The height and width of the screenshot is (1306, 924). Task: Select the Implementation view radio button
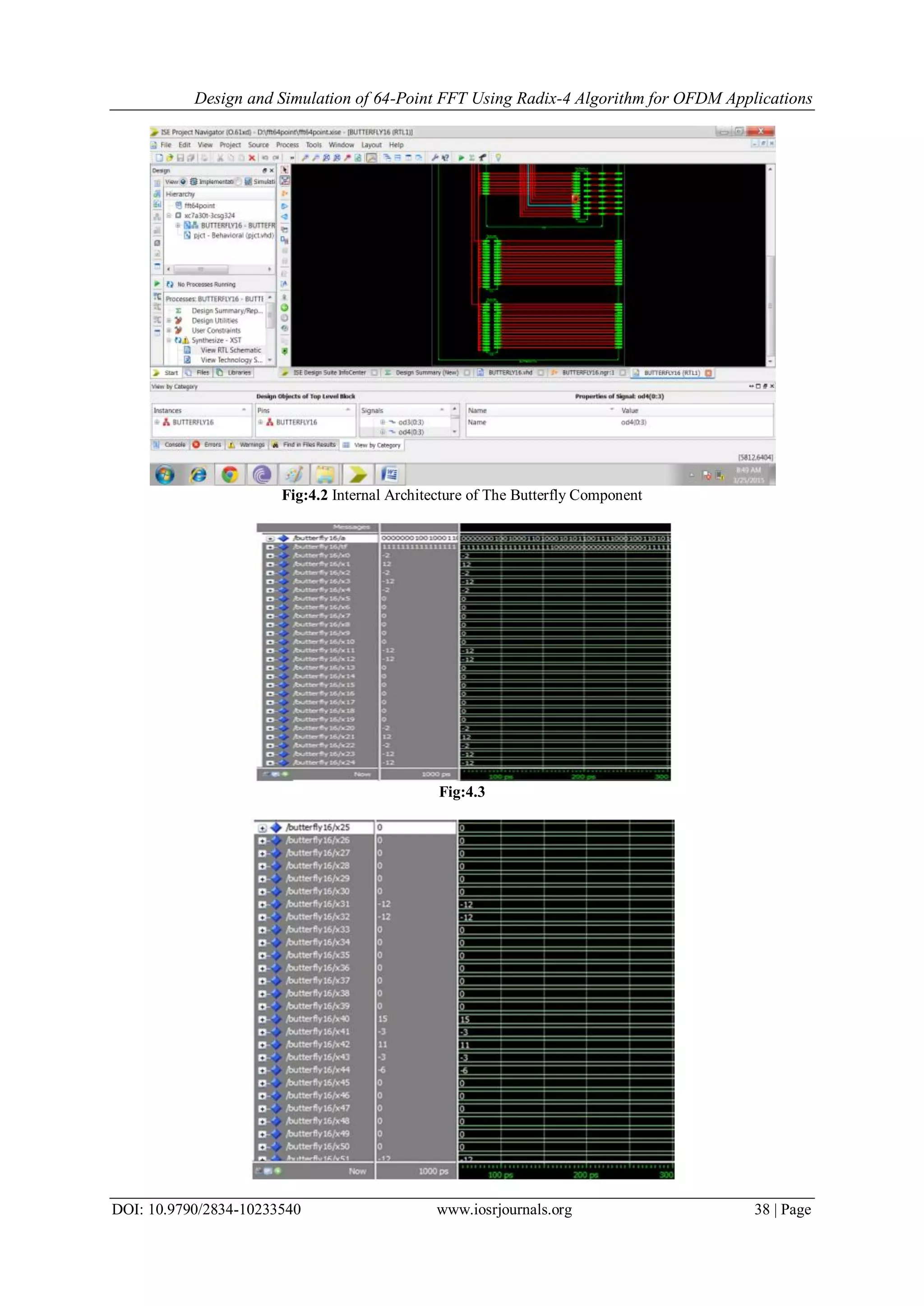point(184,181)
